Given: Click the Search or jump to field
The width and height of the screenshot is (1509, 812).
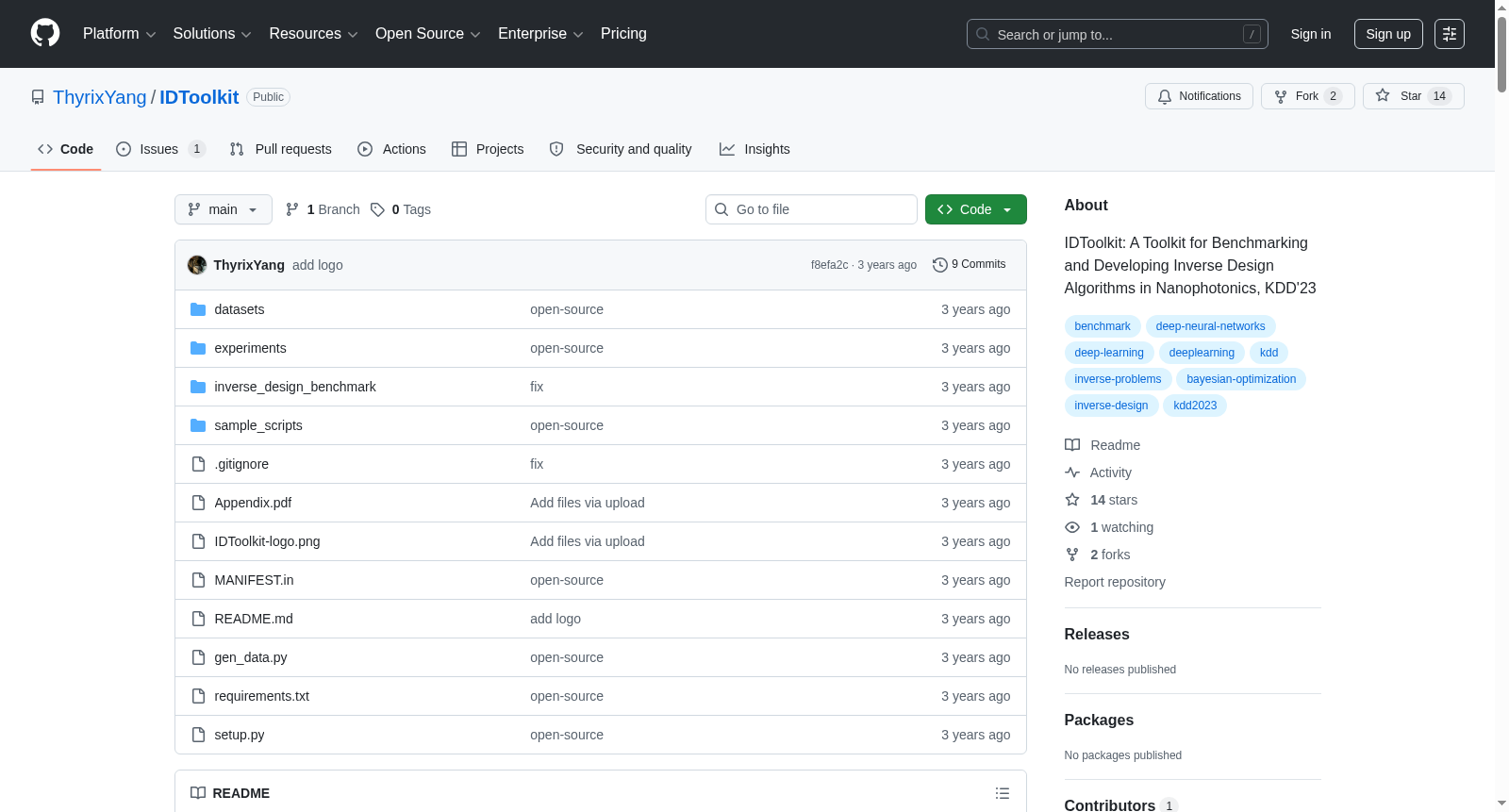Looking at the screenshot, I should 1118,34.
